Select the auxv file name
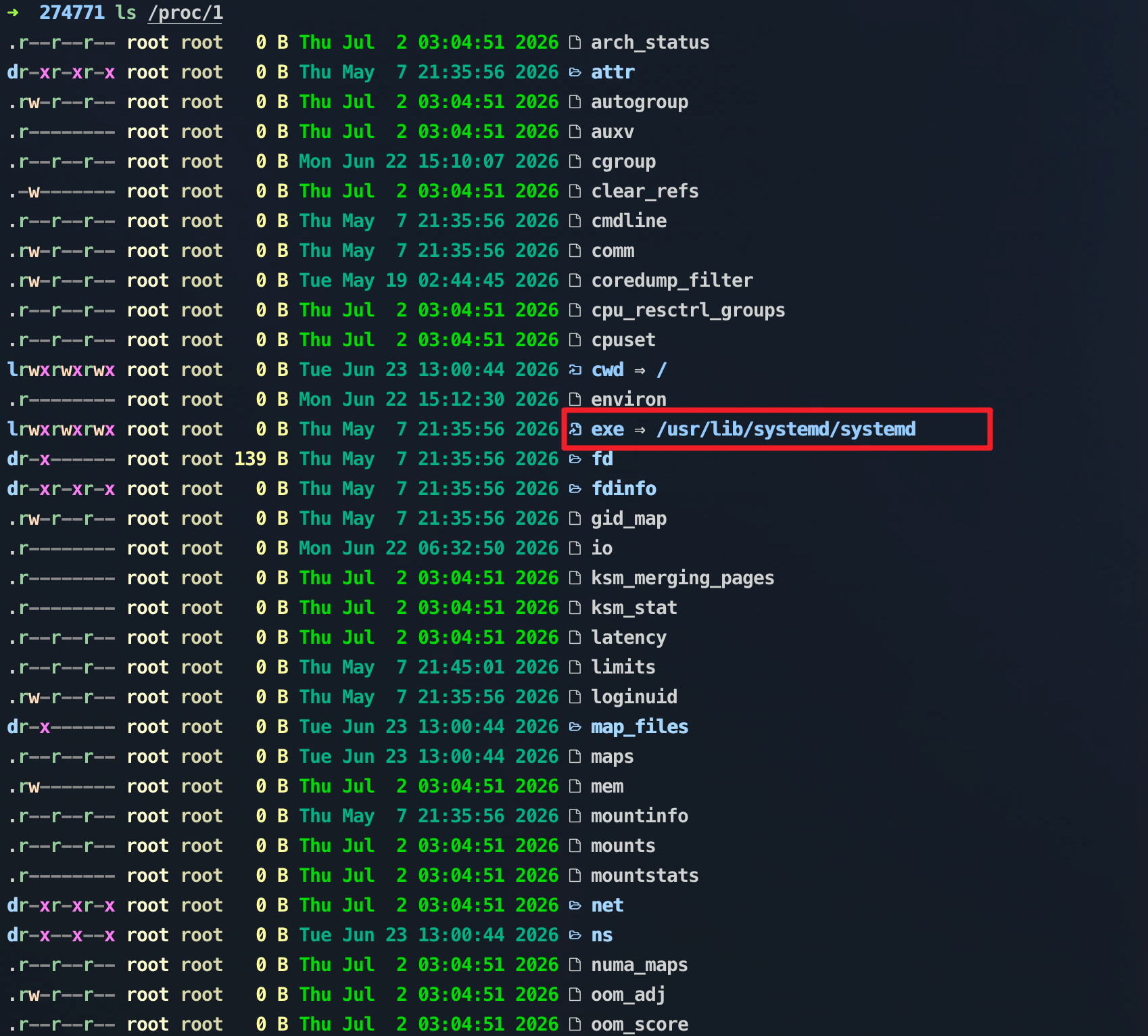 click(x=613, y=132)
